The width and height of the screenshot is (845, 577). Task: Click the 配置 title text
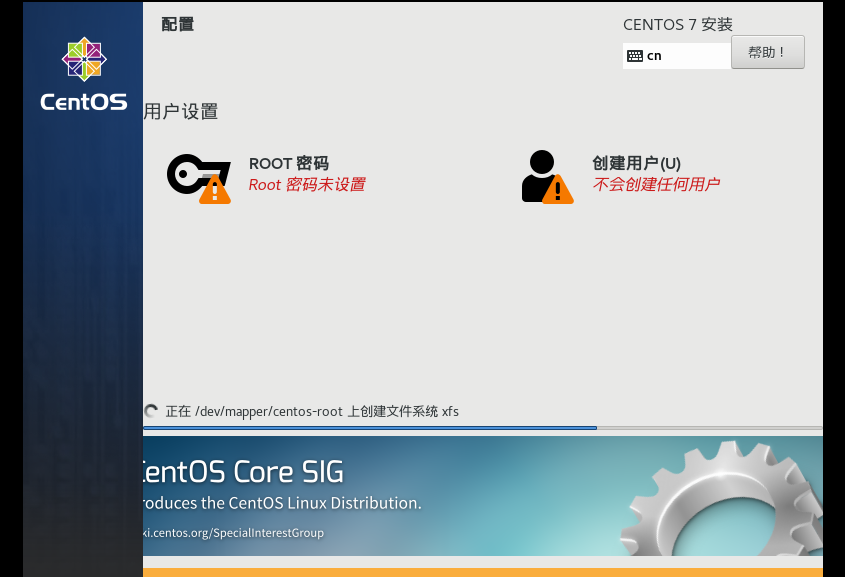(x=177, y=24)
